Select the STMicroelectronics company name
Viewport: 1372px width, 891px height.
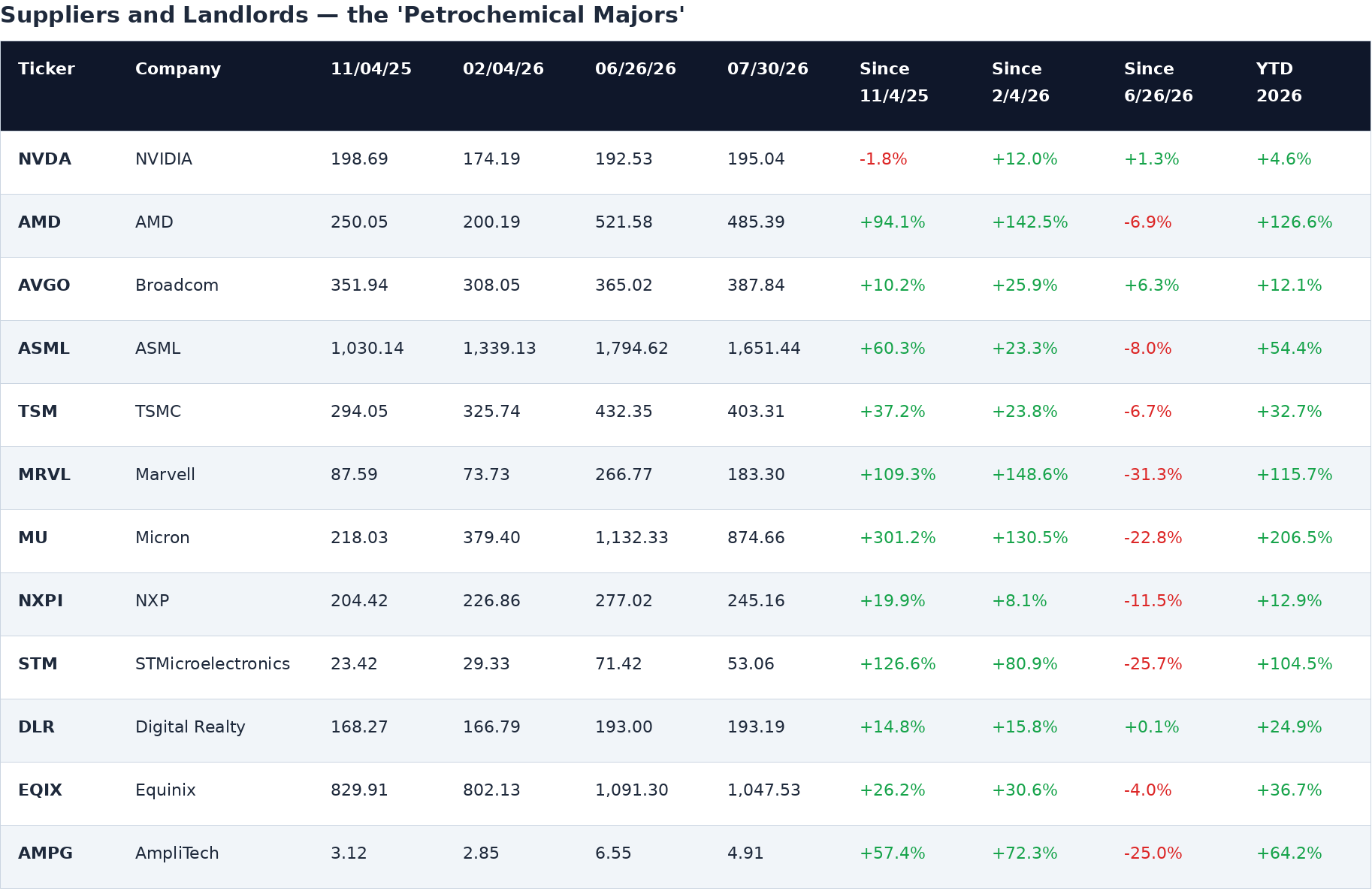(x=213, y=664)
